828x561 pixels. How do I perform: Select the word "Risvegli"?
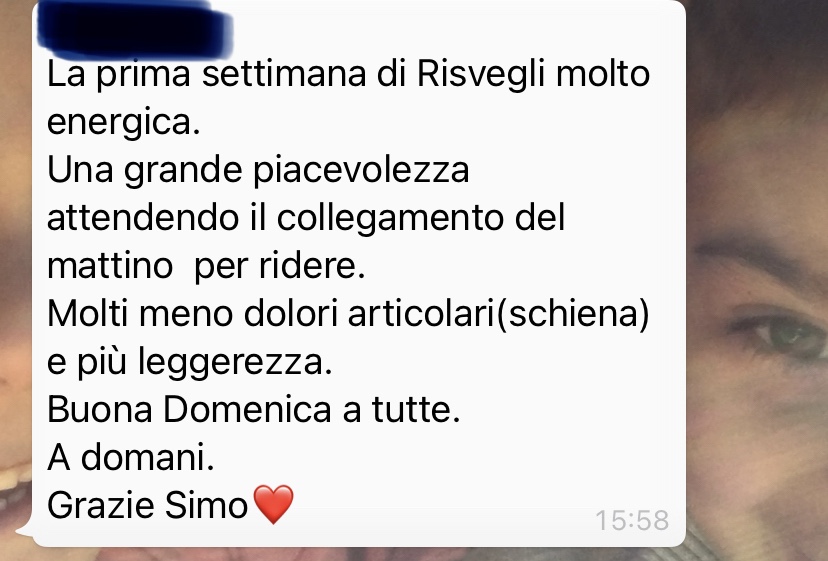tap(481, 73)
